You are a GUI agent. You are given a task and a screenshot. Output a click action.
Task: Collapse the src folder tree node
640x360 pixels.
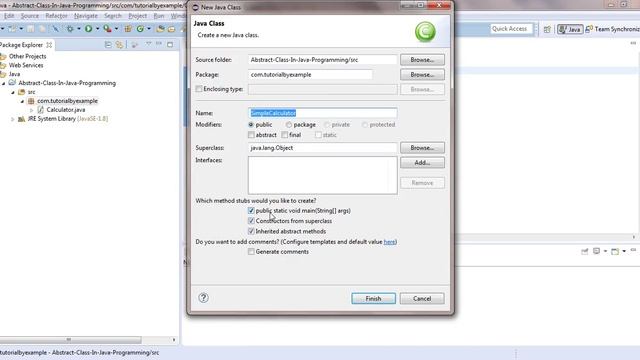[x=13, y=92]
